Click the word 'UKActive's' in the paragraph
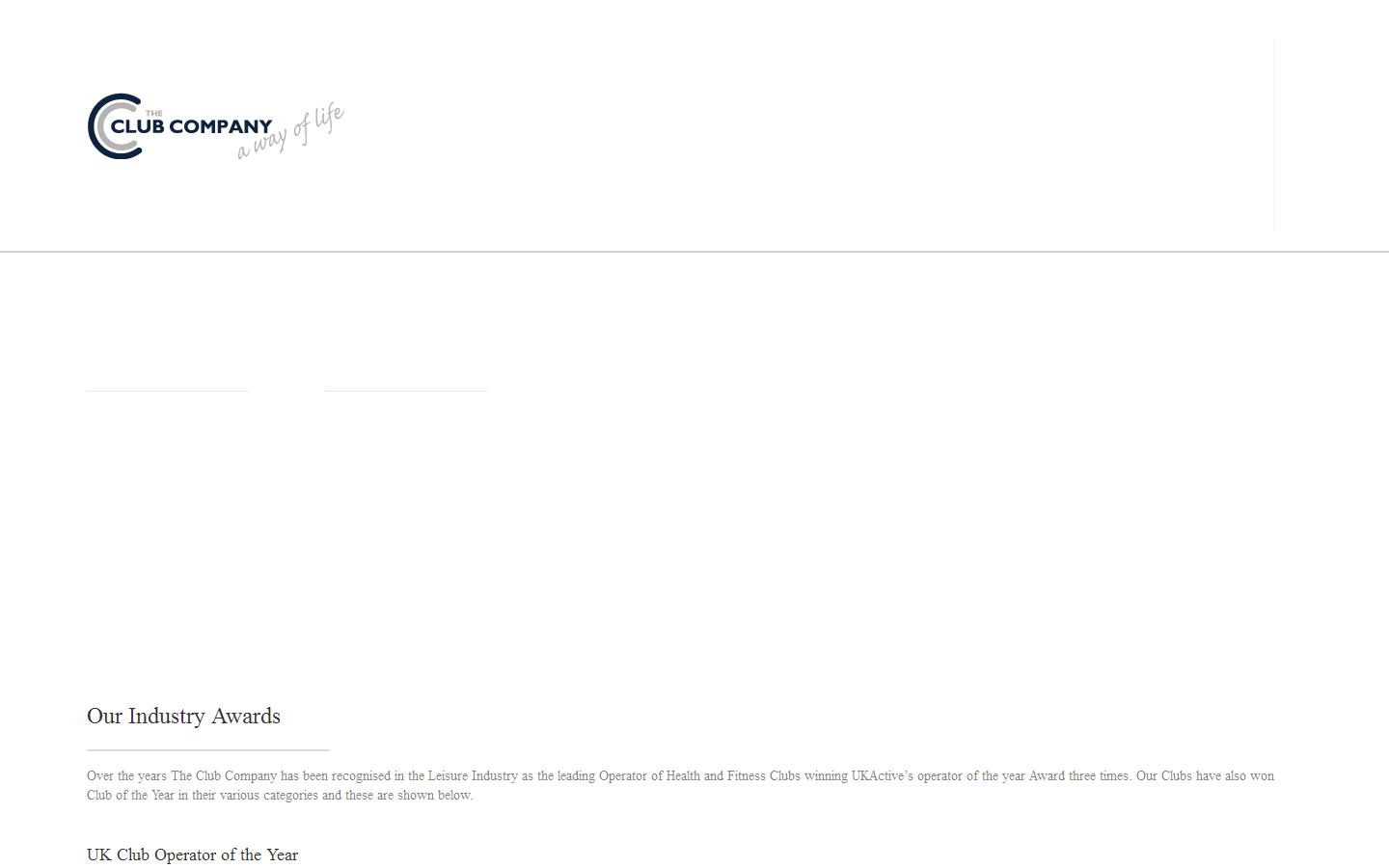Screen dimensions: 1389x868 [882, 775]
